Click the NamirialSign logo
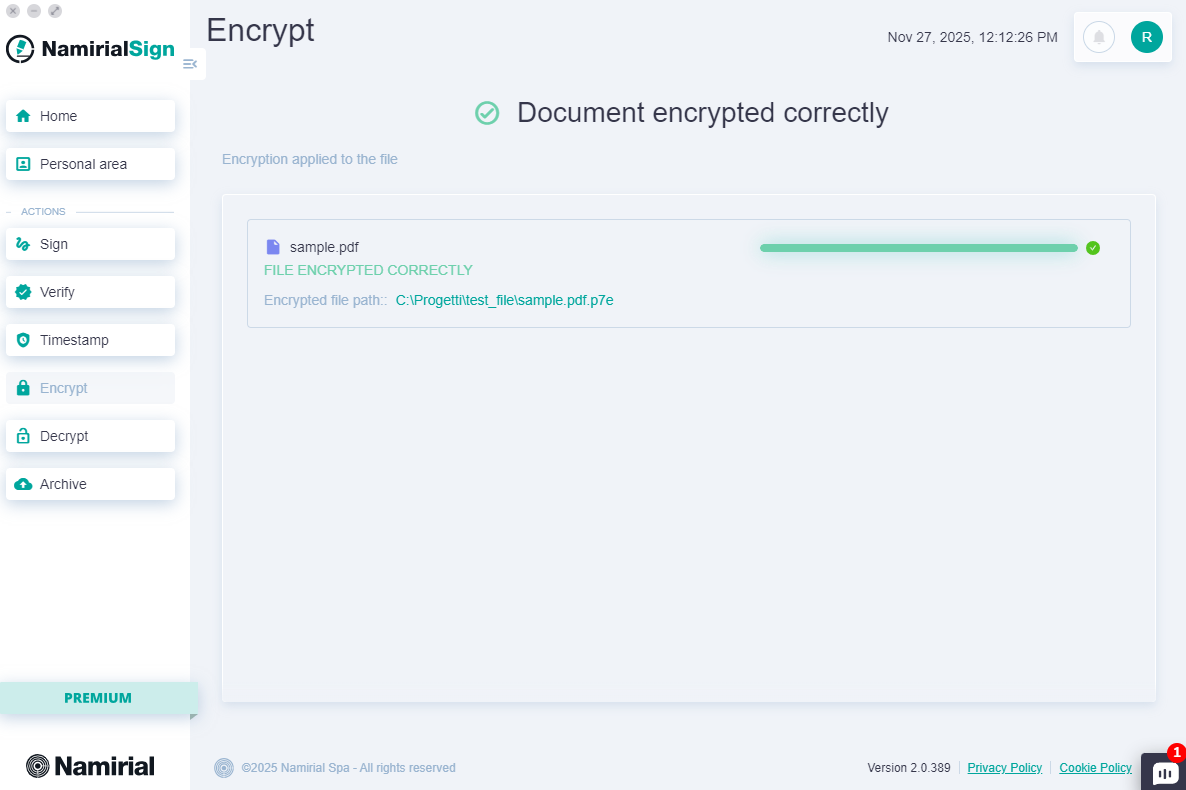 tap(90, 48)
